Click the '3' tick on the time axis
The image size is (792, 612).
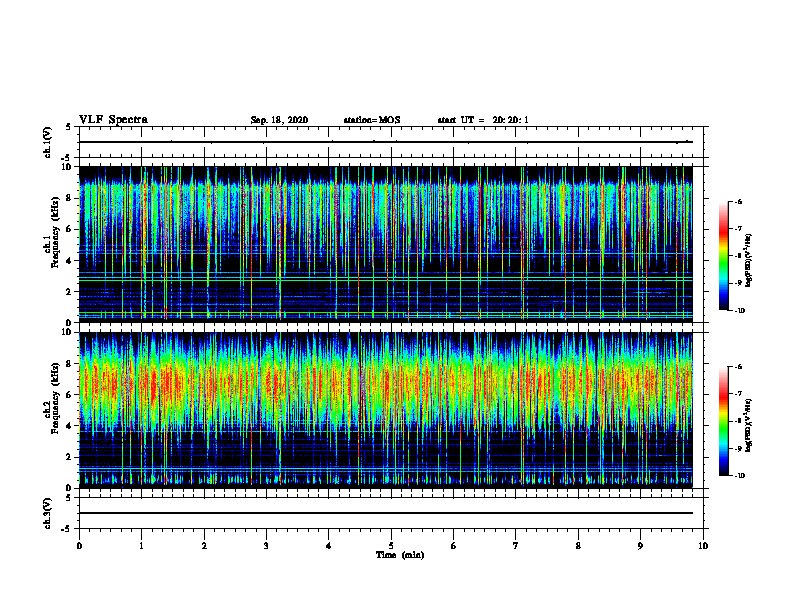tap(266, 546)
